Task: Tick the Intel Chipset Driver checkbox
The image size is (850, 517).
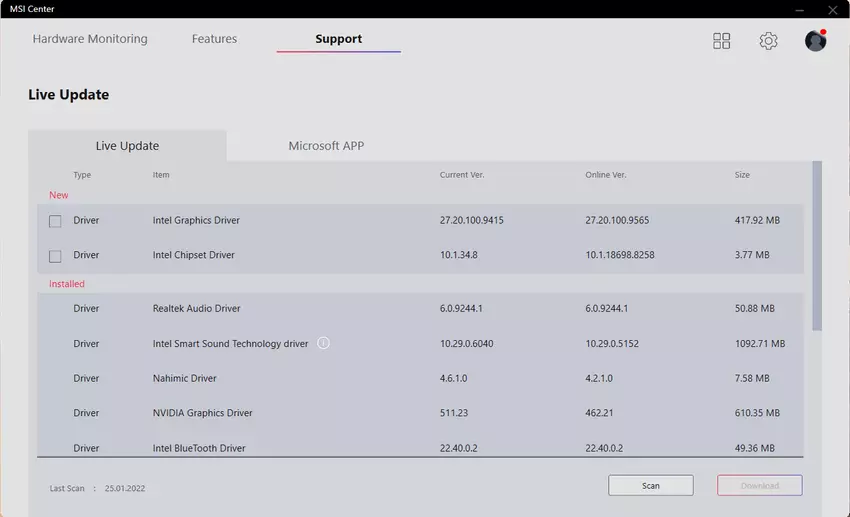Action: point(55,256)
